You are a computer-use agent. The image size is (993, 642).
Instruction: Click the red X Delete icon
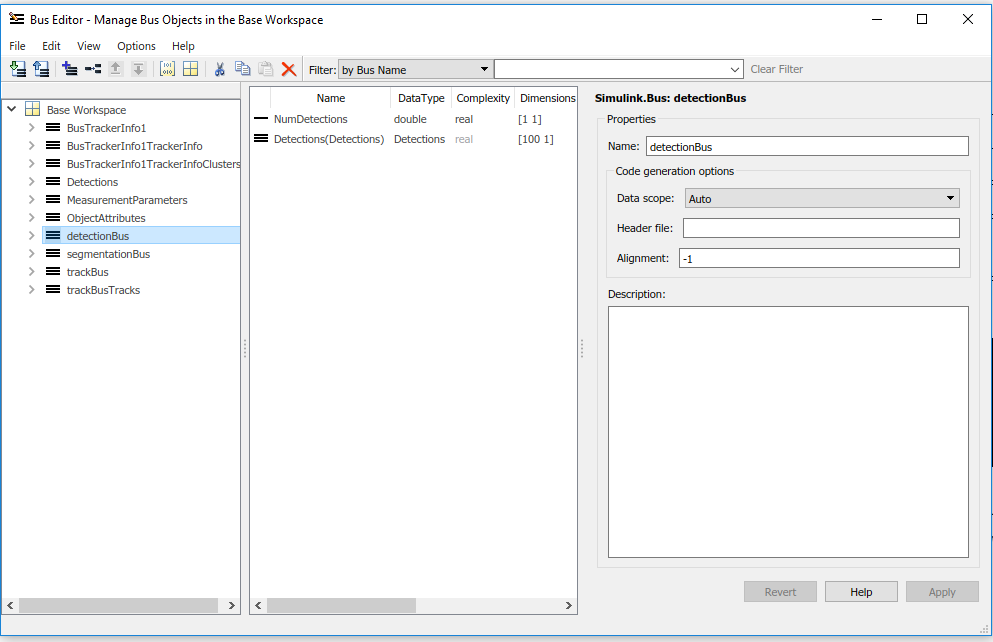point(289,69)
